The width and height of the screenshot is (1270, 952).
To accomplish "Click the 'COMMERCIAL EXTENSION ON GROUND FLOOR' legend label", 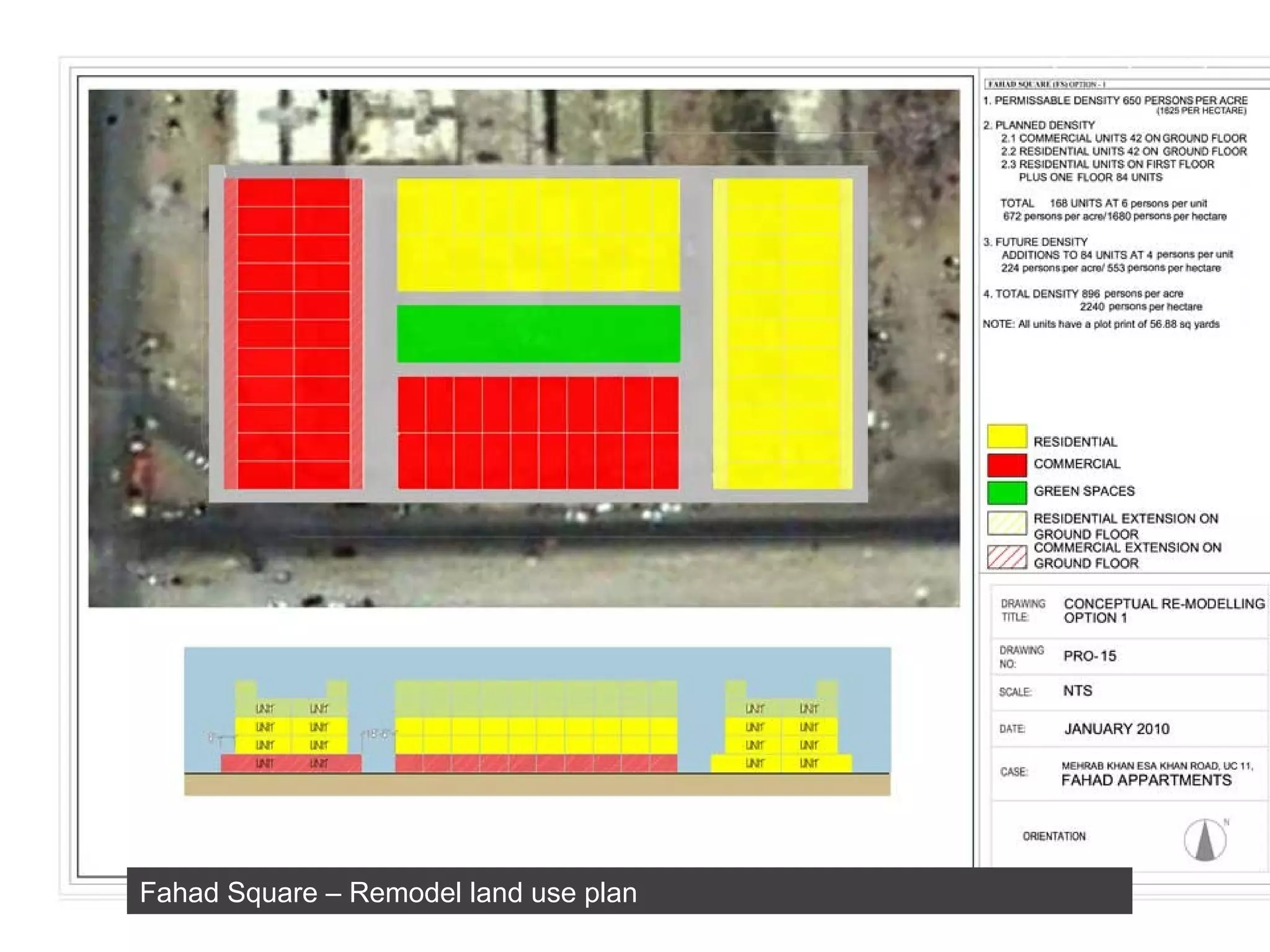I will point(1127,555).
